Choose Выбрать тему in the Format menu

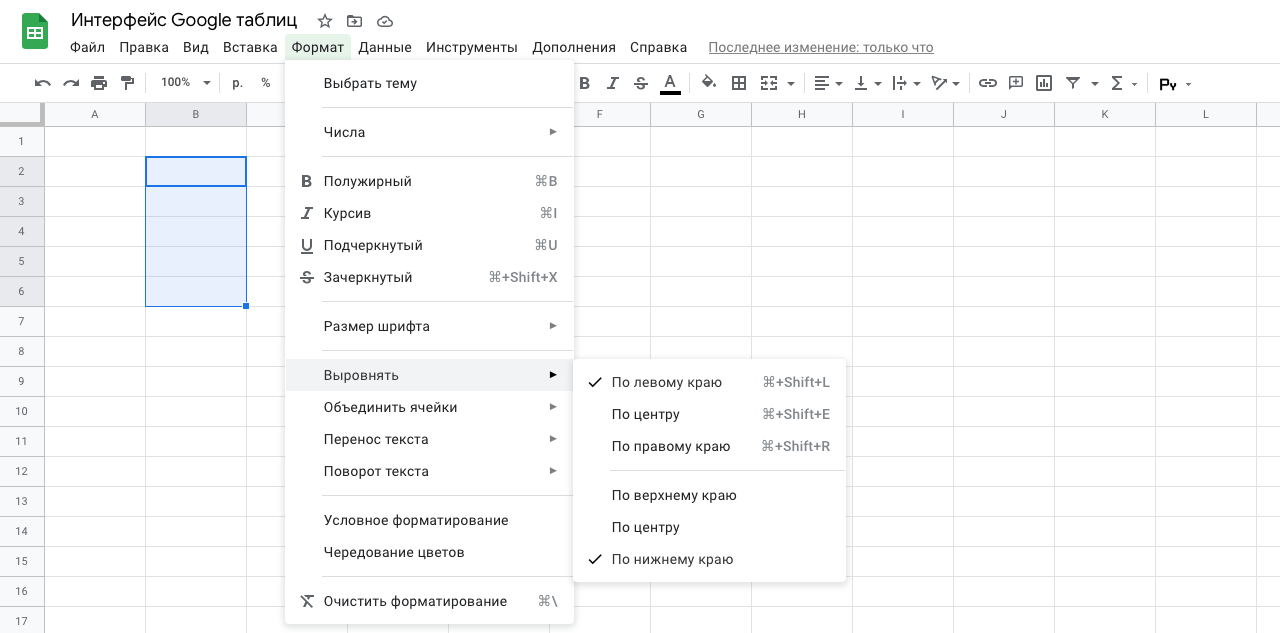tap(429, 84)
